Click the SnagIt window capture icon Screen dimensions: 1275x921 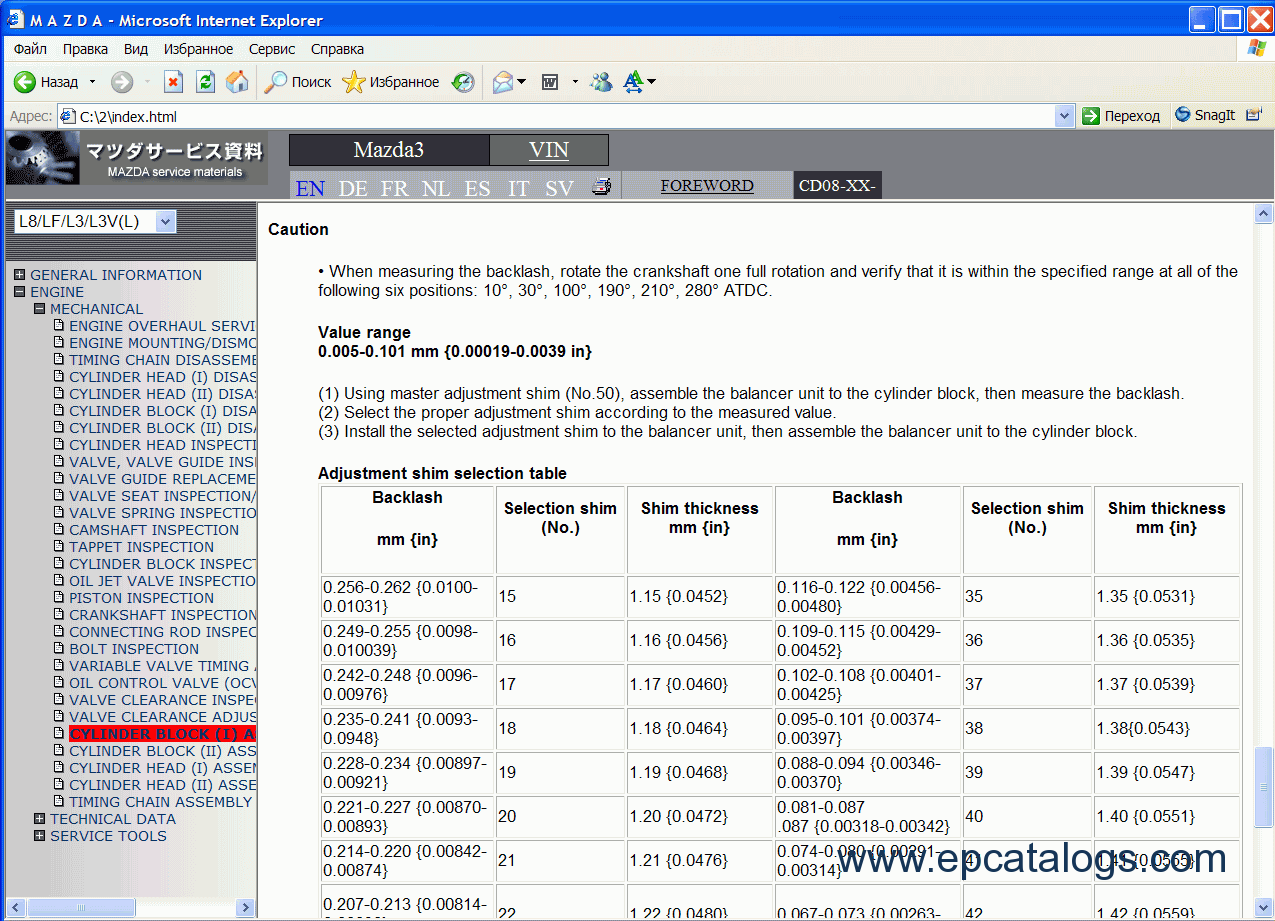1254,115
